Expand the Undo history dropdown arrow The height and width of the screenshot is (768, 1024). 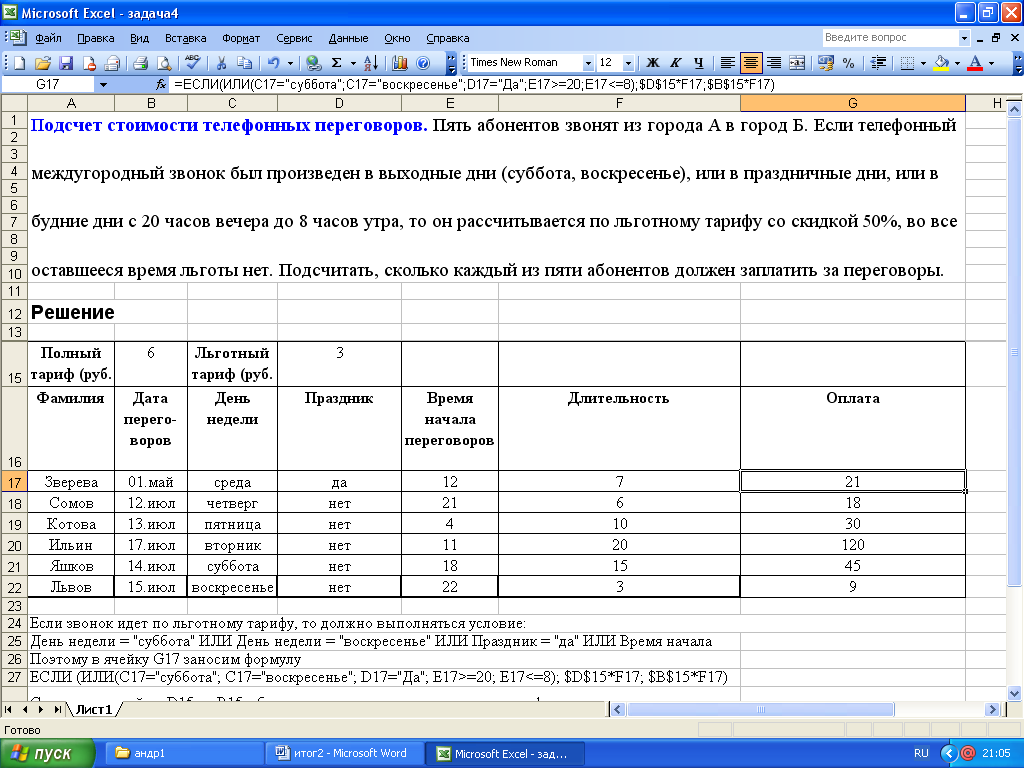click(291, 63)
